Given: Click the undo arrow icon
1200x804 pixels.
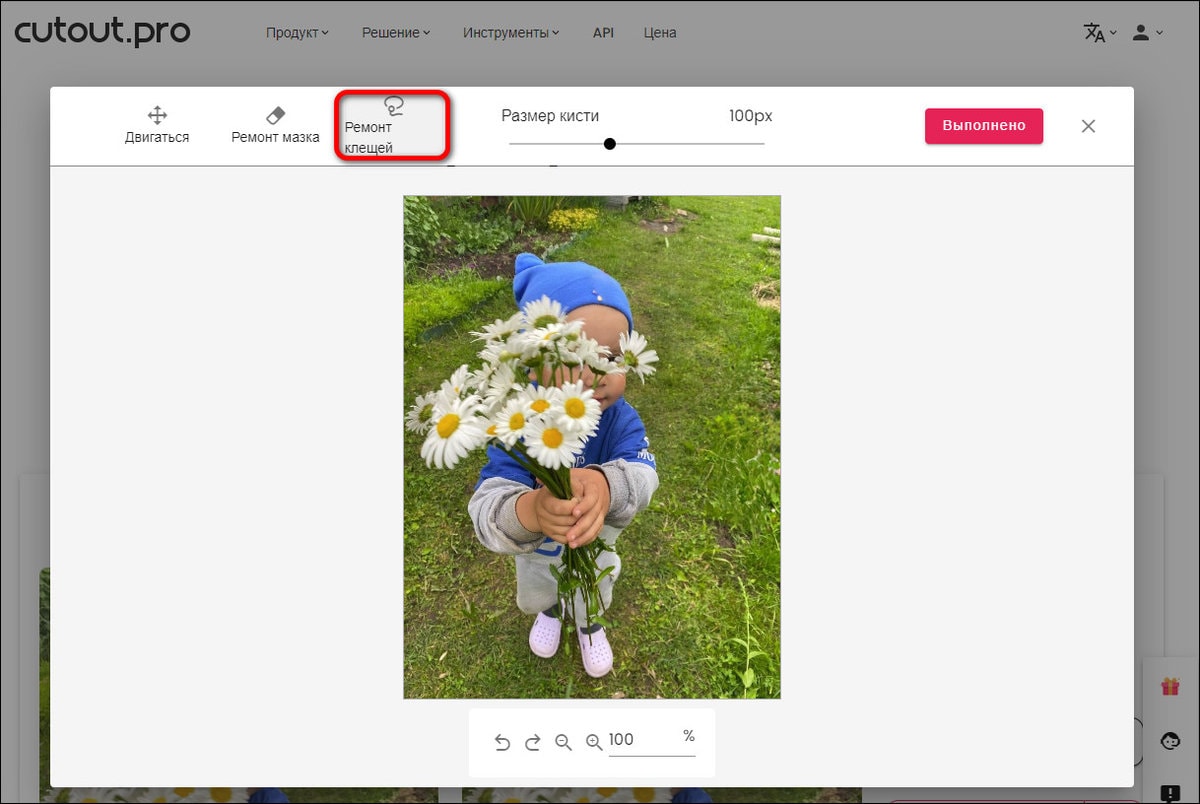Looking at the screenshot, I should coord(502,742).
